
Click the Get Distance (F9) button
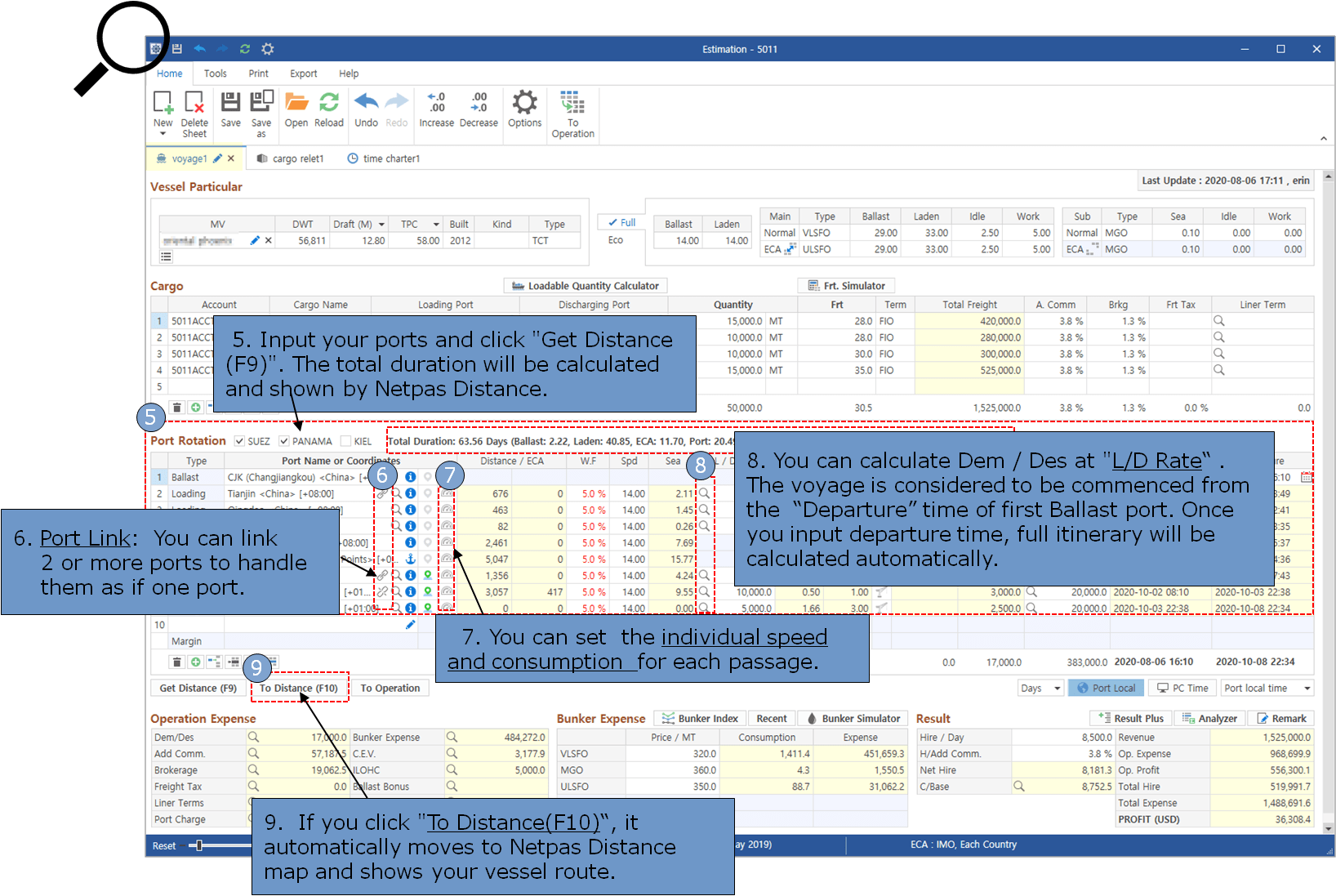tap(197, 688)
